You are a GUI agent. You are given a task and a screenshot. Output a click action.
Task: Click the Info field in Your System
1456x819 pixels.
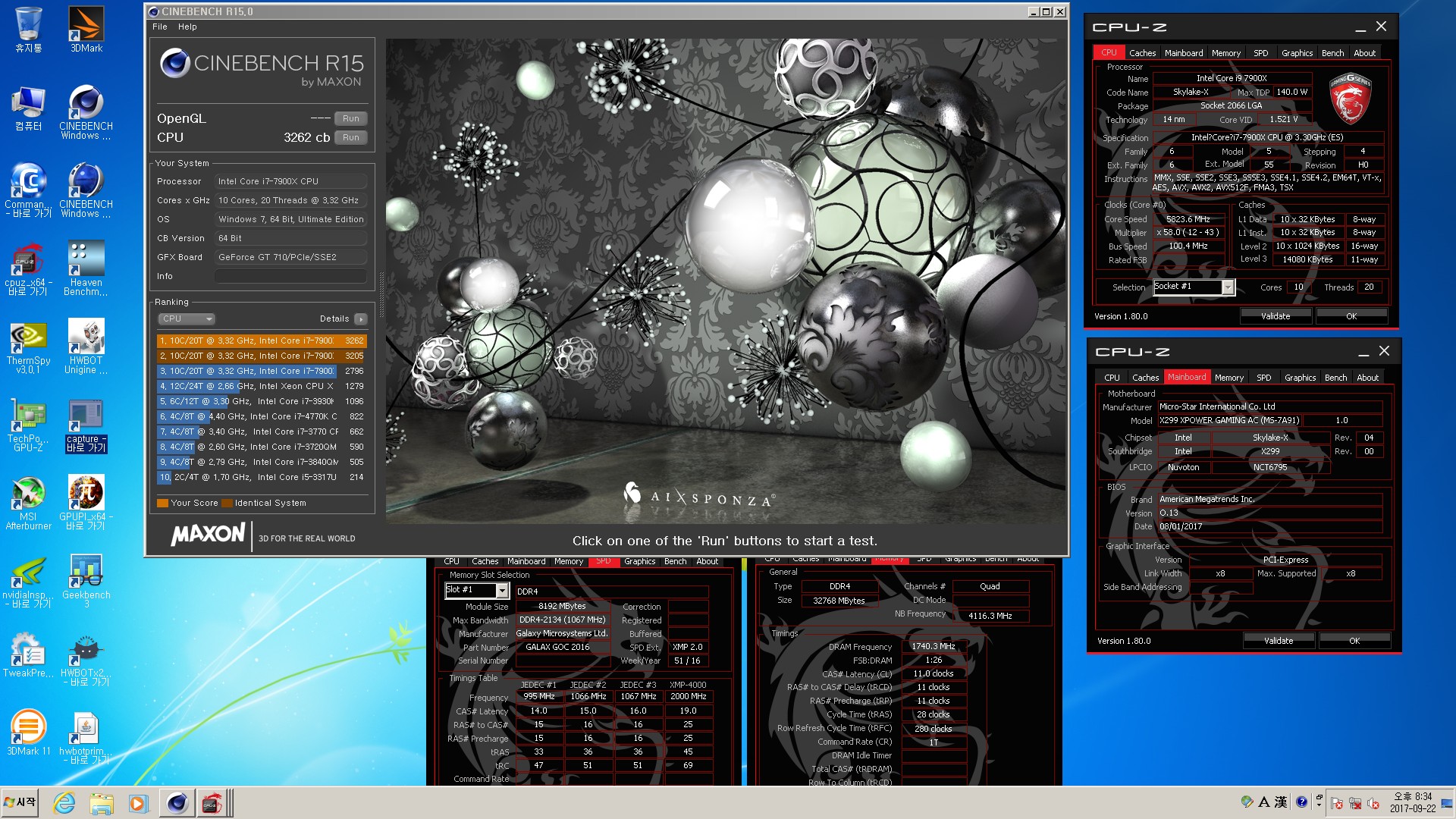[x=290, y=276]
